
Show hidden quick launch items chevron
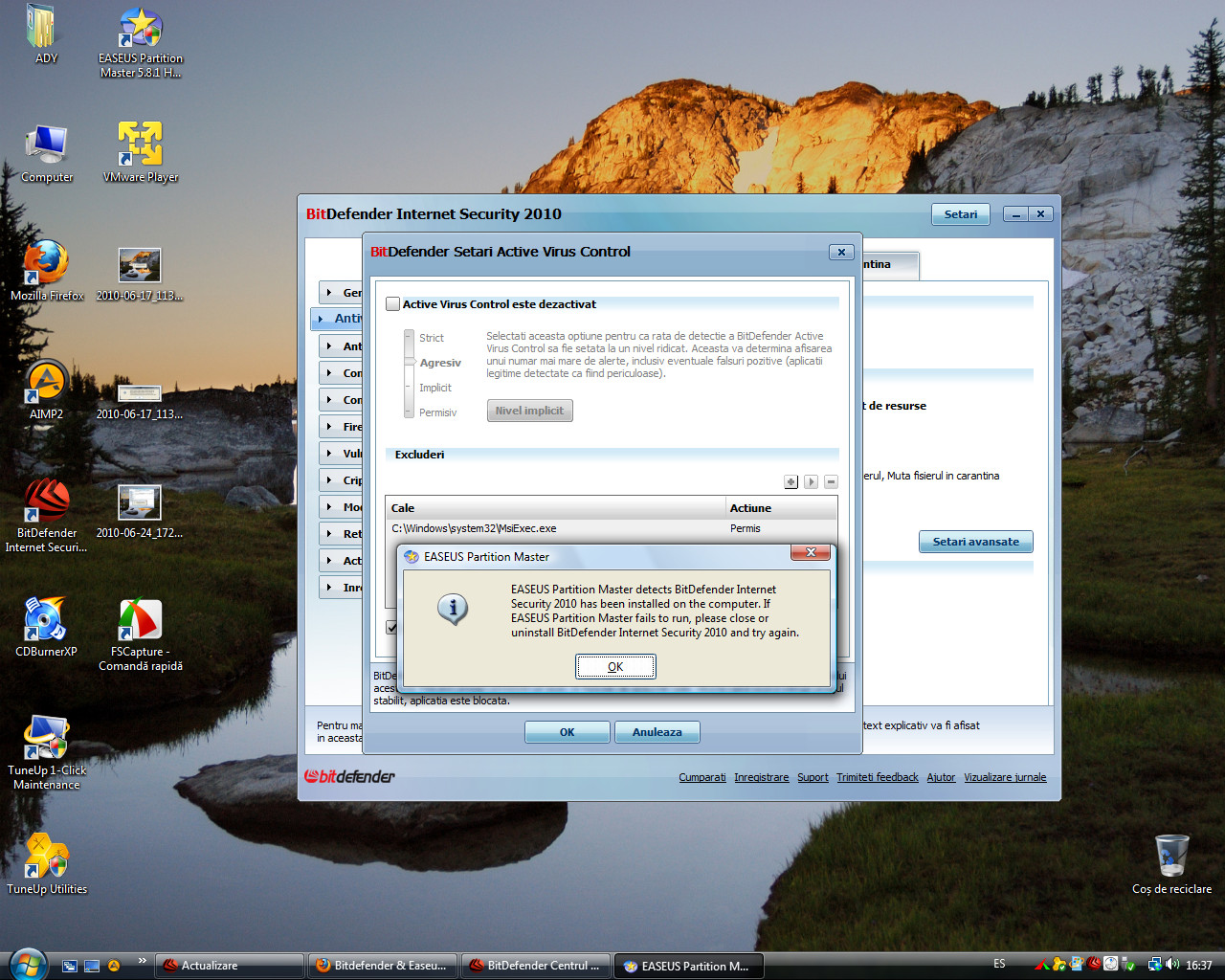[143, 961]
